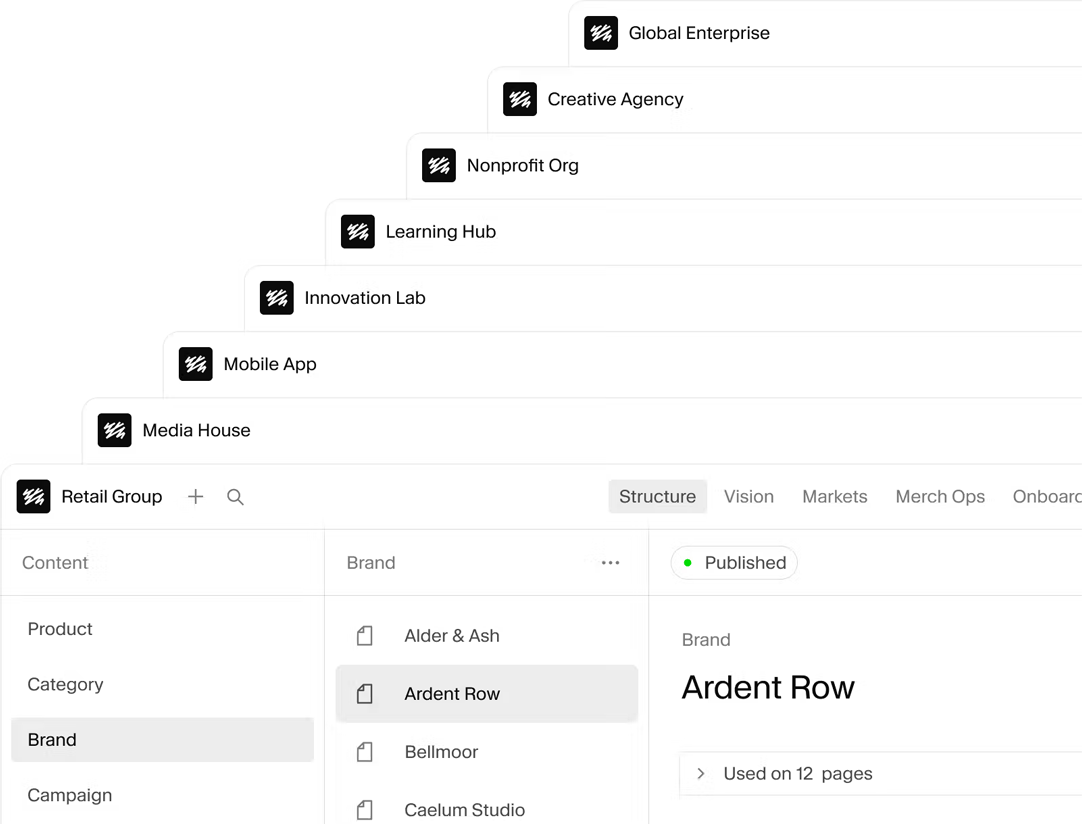Click the Media House workspace name
Screen dimensions: 1082x824
(197, 431)
